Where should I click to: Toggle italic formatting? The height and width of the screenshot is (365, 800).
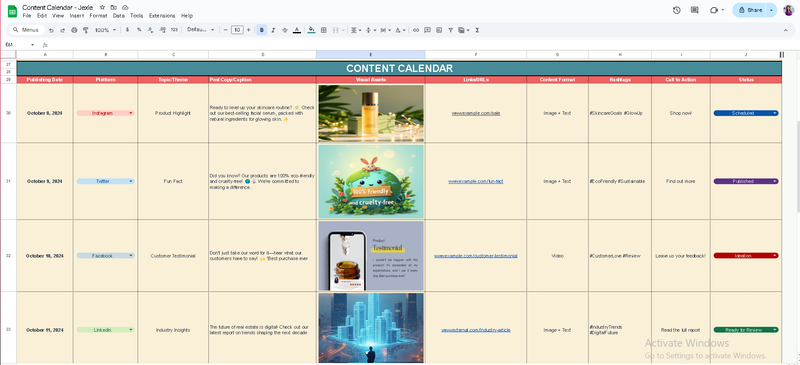273,30
